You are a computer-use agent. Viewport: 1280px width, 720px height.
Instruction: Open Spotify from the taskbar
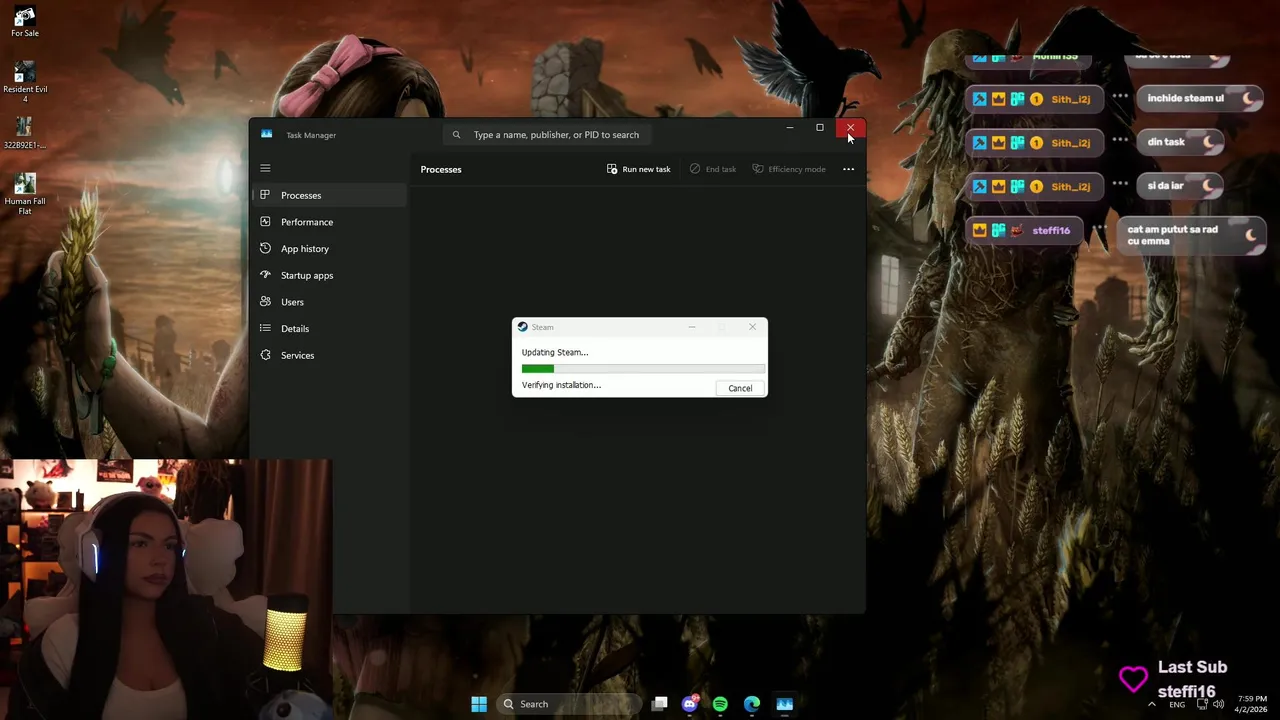[720, 704]
